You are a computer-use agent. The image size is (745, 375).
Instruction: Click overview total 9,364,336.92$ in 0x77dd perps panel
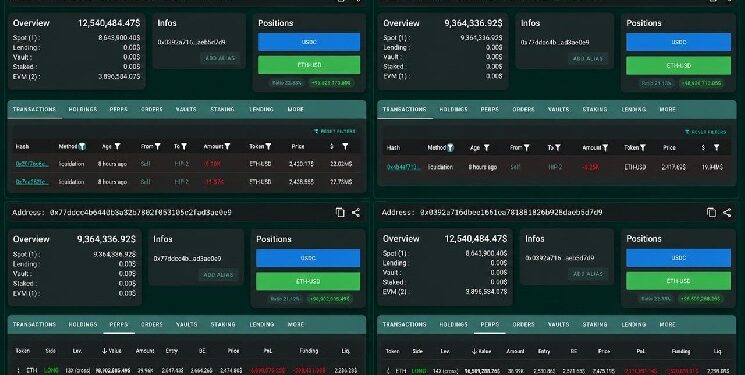click(106, 239)
